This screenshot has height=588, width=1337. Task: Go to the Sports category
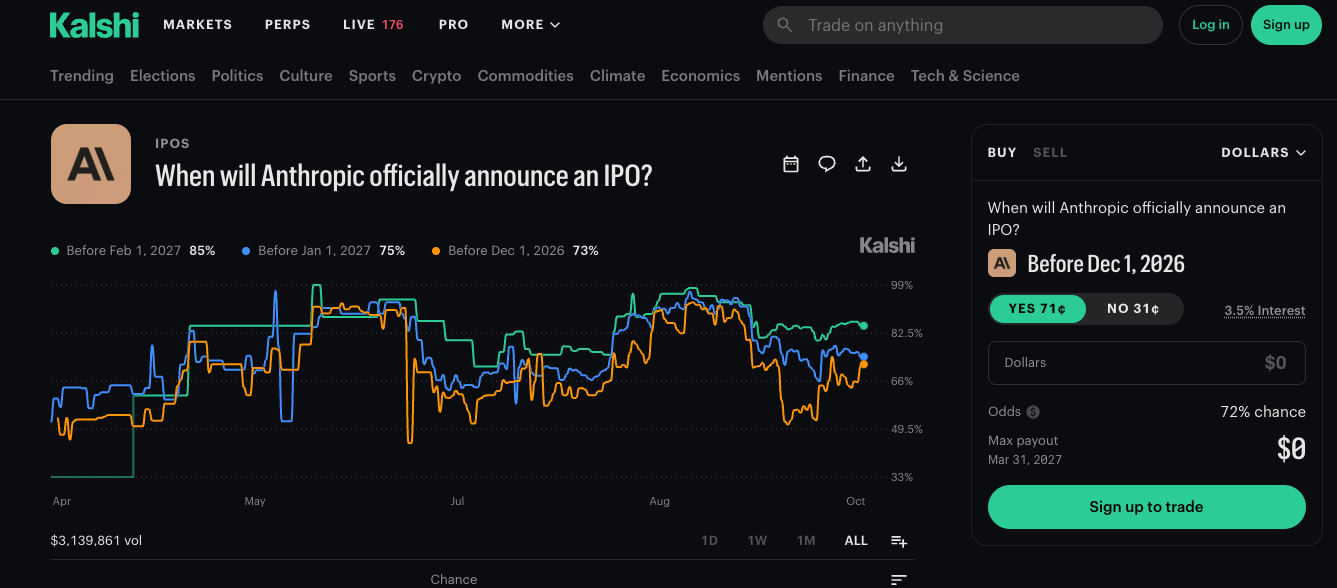click(x=372, y=76)
